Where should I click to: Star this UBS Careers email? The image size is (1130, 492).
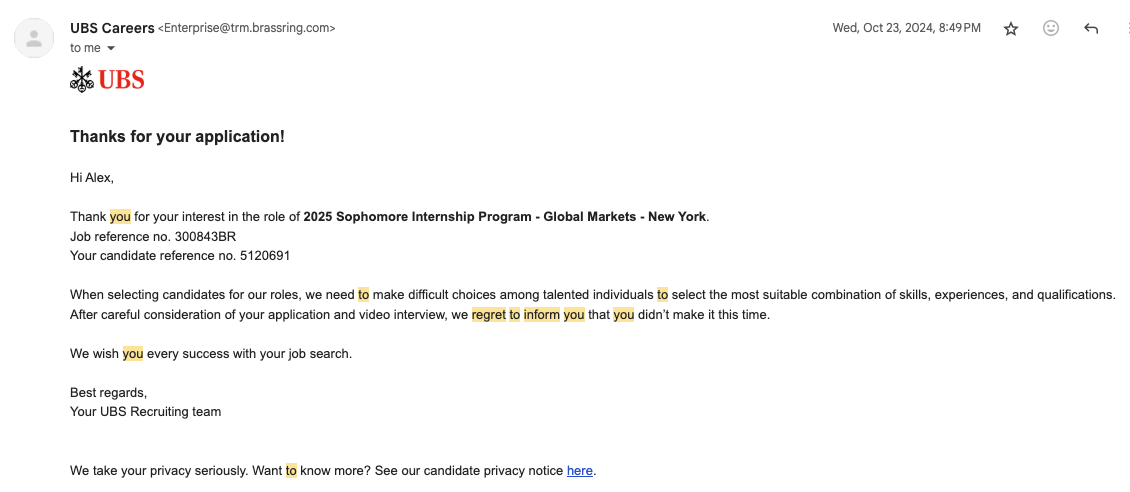pos(1011,29)
